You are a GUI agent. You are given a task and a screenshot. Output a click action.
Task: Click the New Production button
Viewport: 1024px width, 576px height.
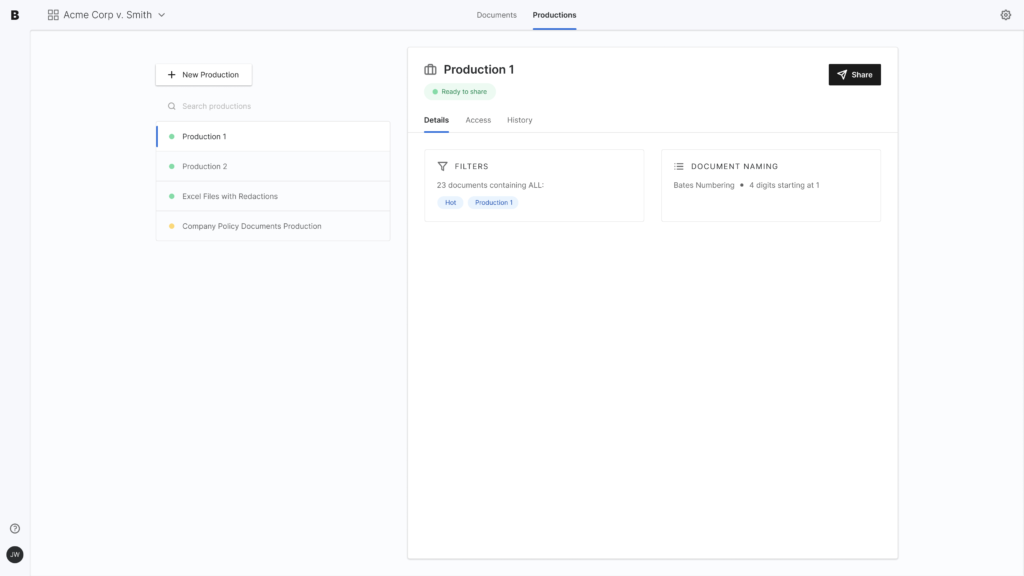(204, 74)
